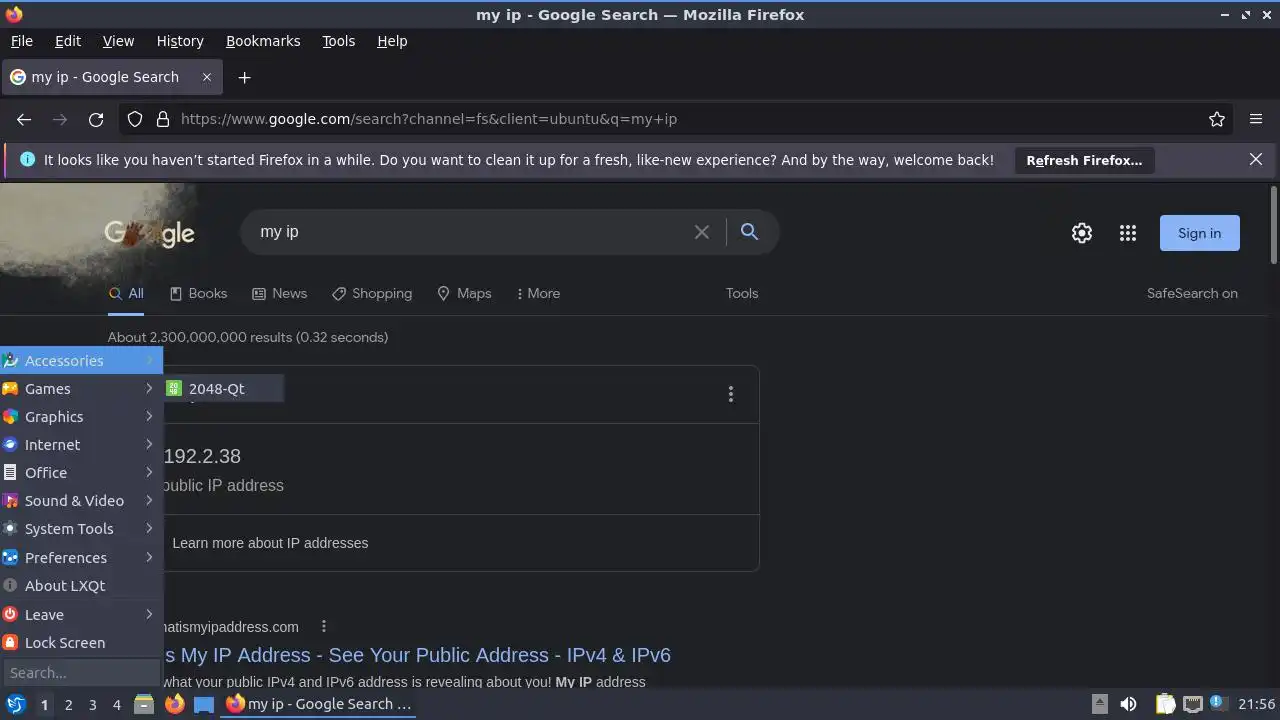The image size is (1280, 720).
Task: Launch the file manager from the taskbar
Action: pyautogui.click(x=144, y=704)
